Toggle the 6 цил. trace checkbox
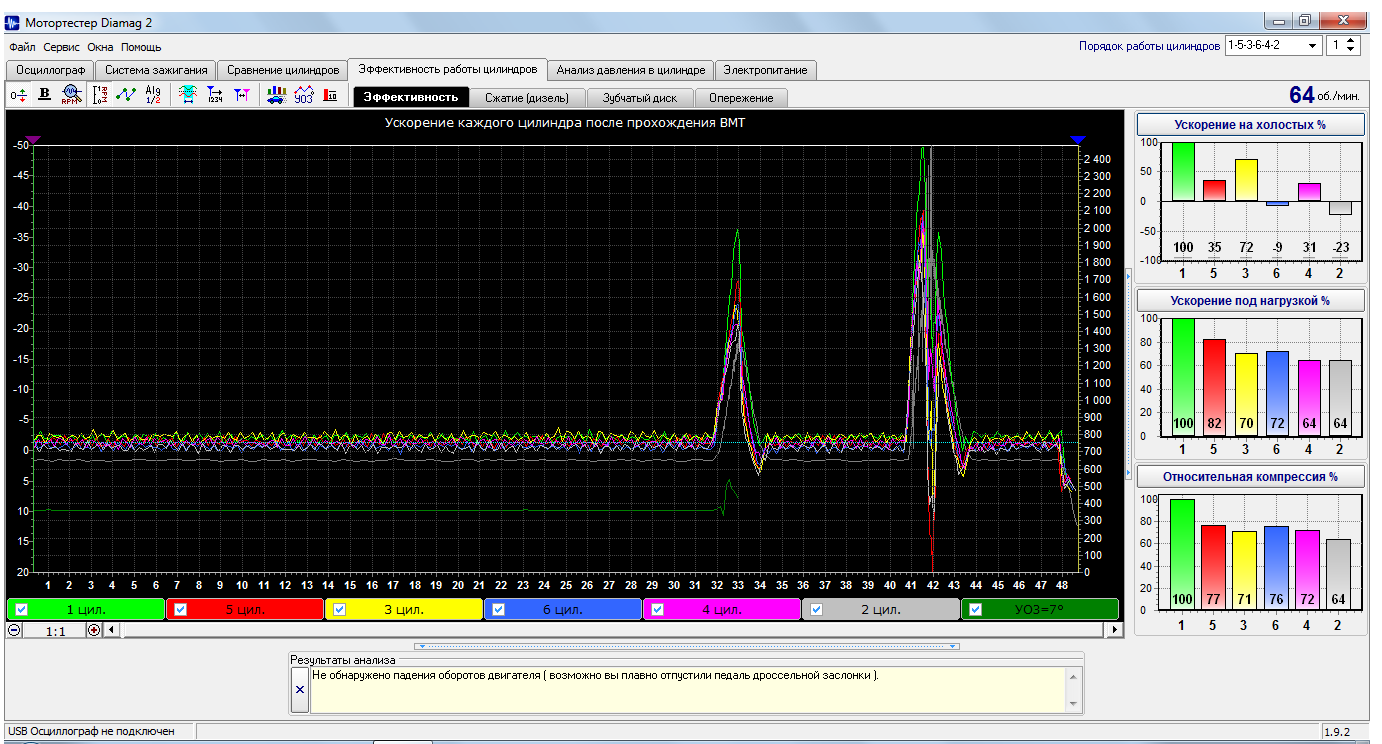The height and width of the screenshot is (744, 1382). point(499,609)
